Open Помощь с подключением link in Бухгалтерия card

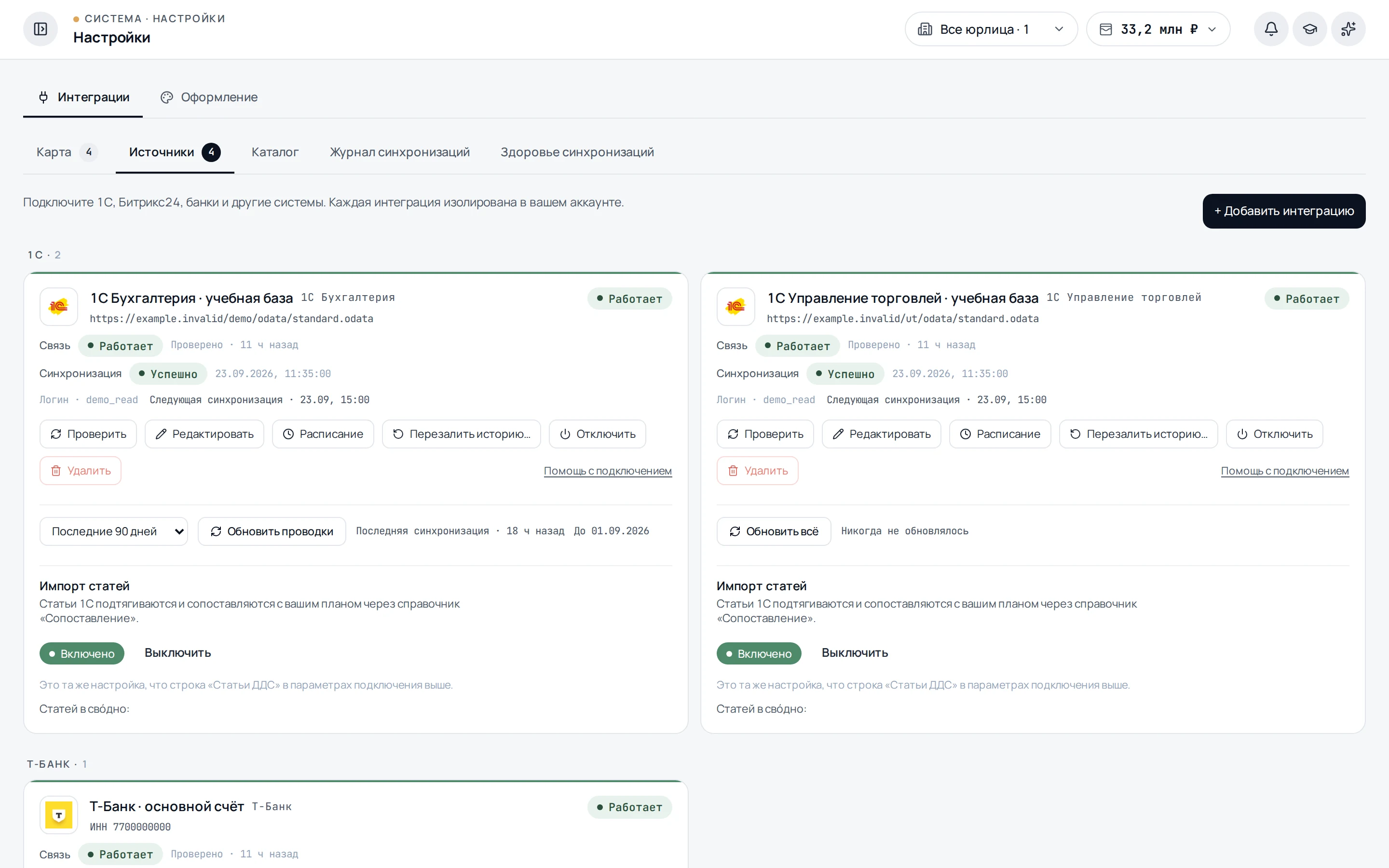[608, 471]
